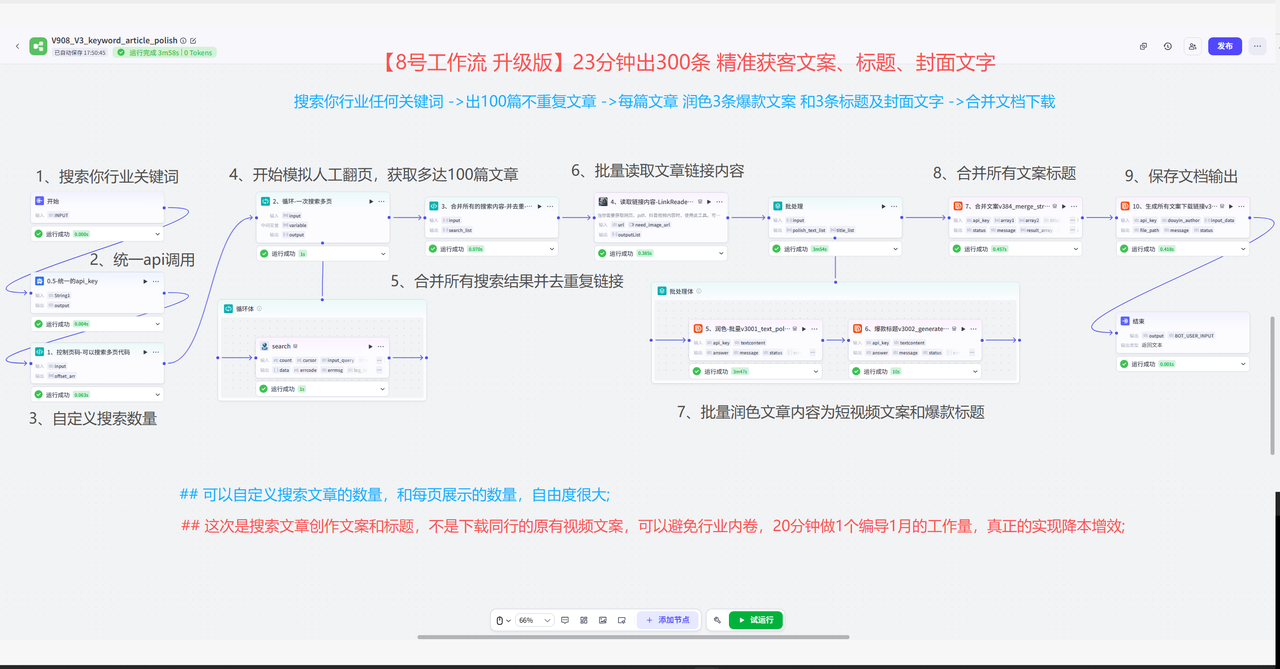Image resolution: width=1280 pixels, height=669 pixels.
Task: Open more menu on 0.5-统一的api_key node
Action: pos(156,281)
